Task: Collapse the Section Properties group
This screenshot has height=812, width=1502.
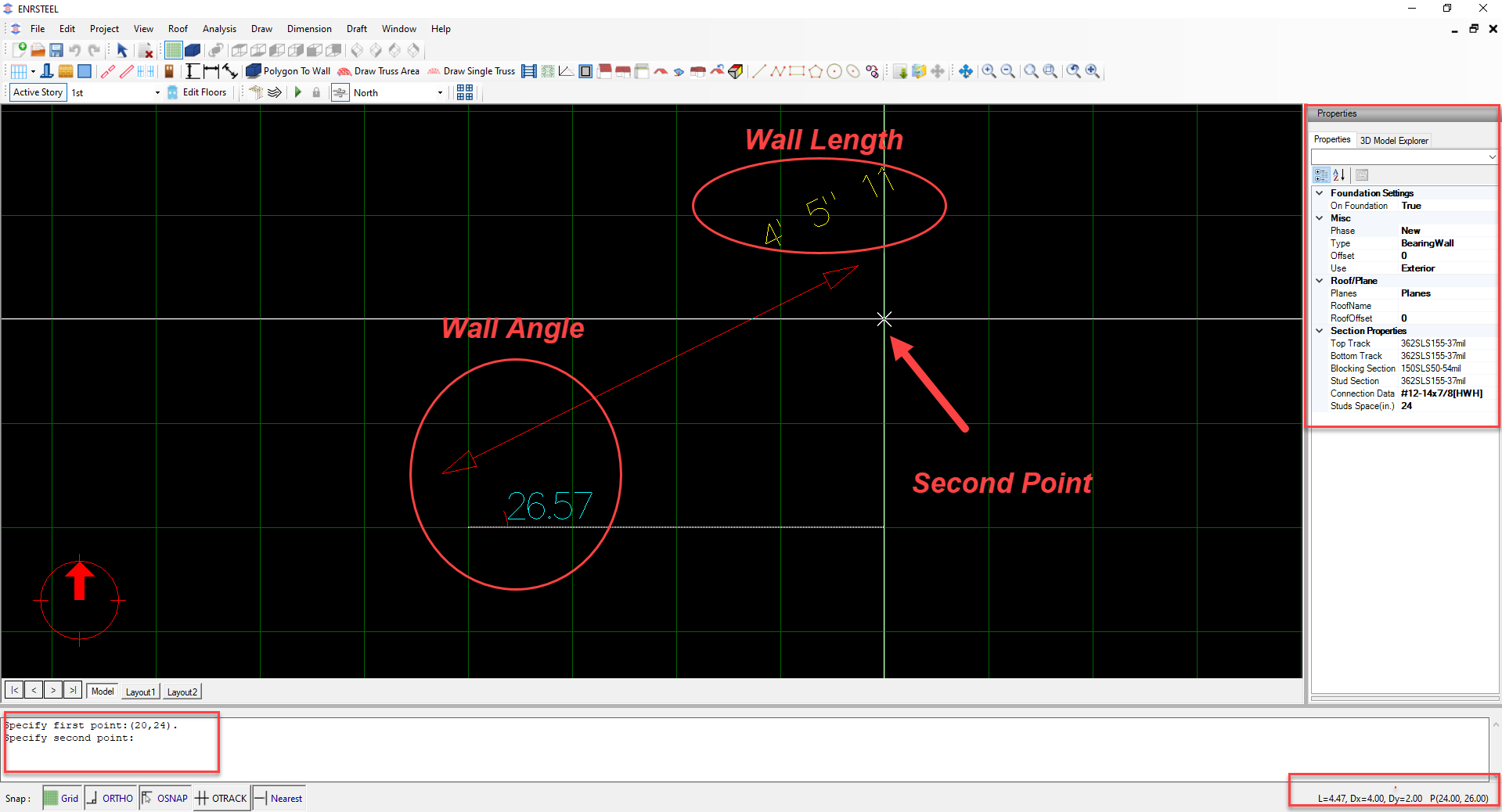Action: tap(1320, 331)
